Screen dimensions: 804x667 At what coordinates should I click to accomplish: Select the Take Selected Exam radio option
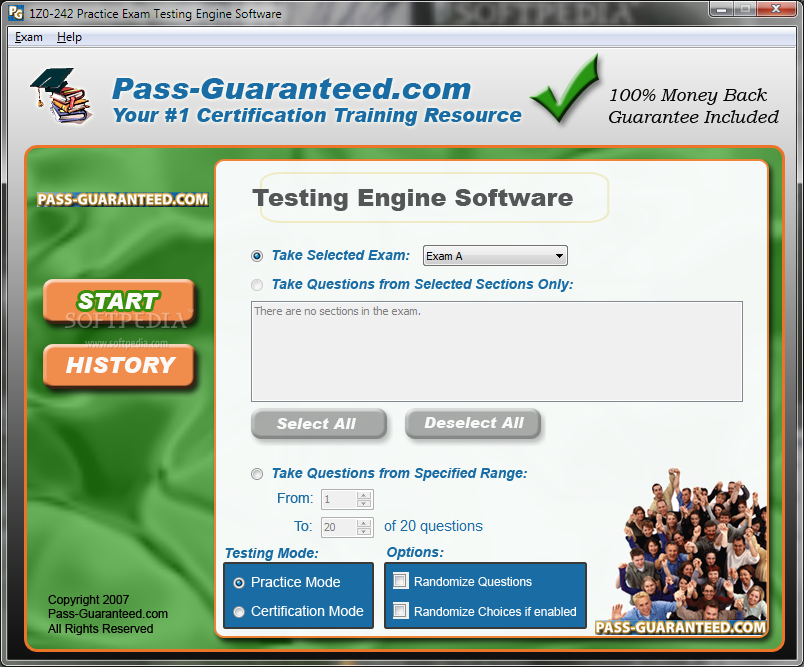(257, 256)
